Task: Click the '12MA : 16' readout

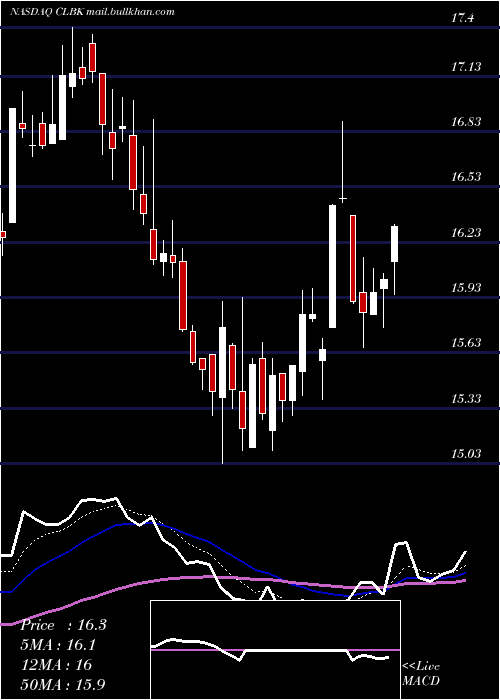Action: tap(56, 665)
